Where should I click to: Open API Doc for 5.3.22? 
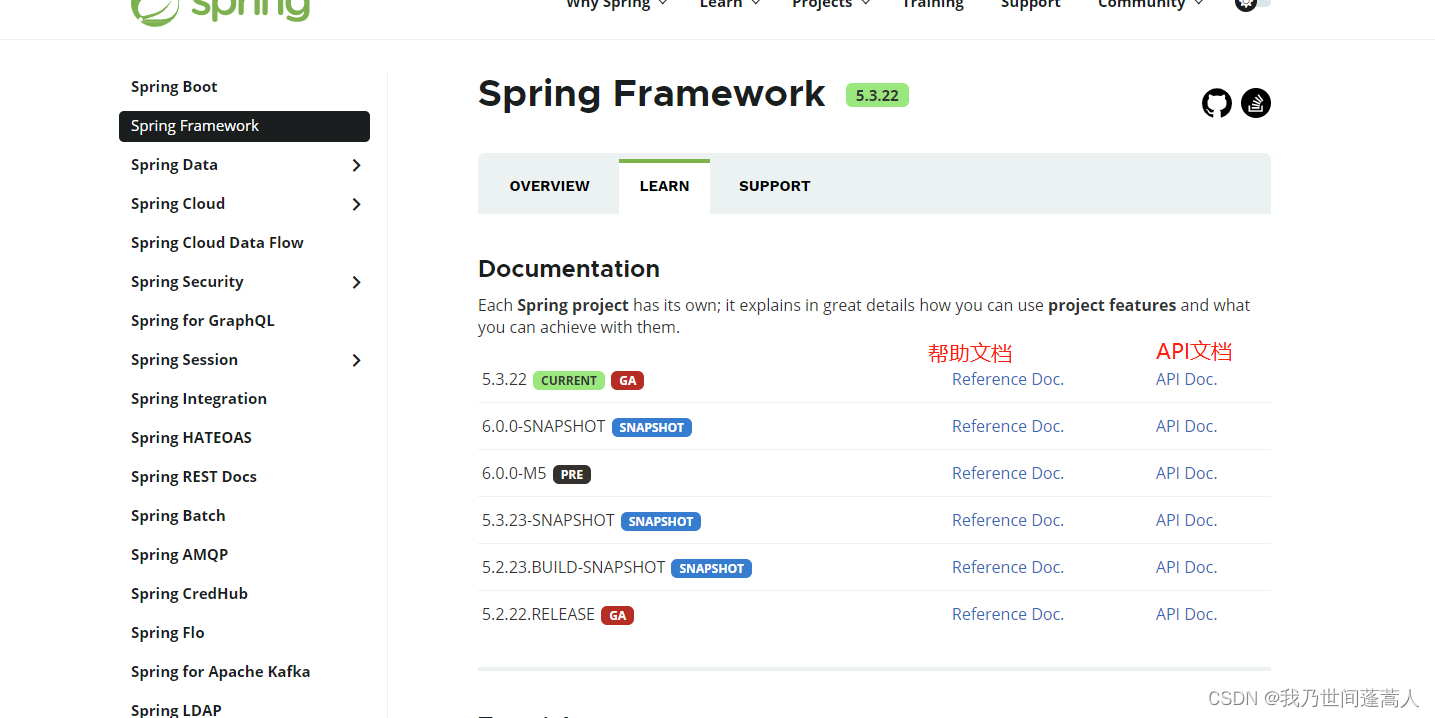[1186, 379]
